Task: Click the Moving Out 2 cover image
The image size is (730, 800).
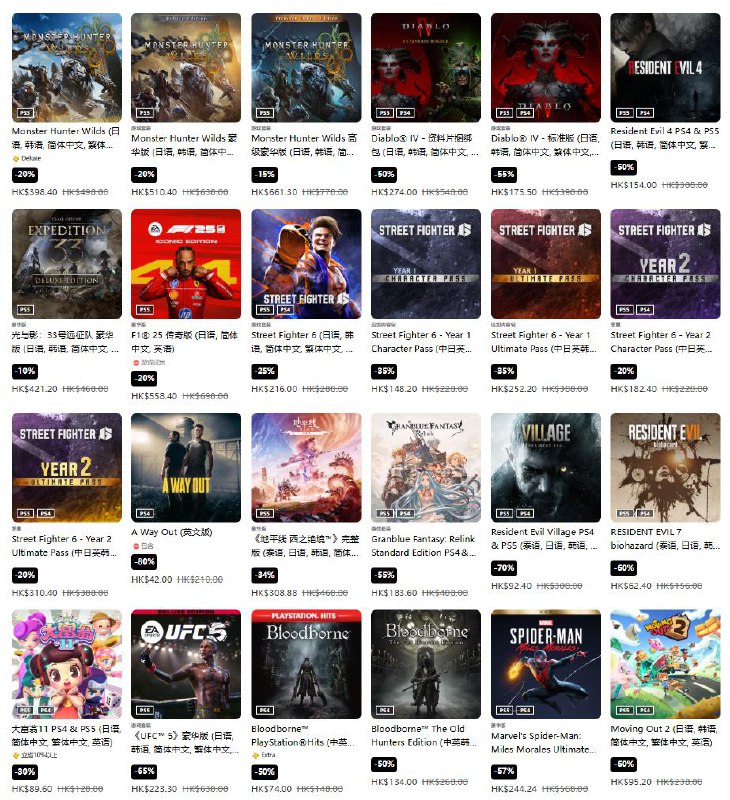Action: point(665,664)
